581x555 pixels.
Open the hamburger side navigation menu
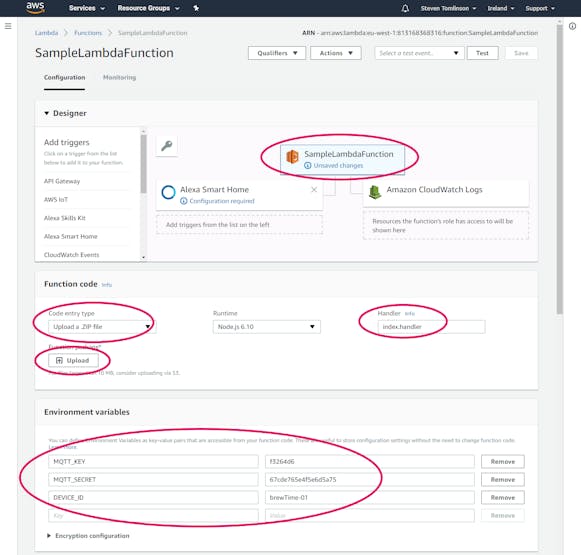click(x=8, y=26)
